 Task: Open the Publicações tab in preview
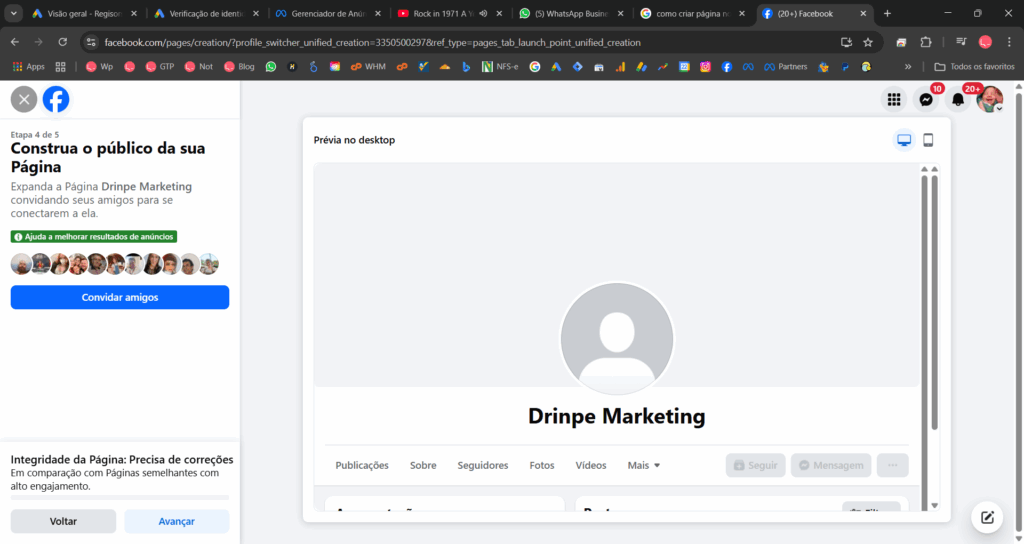(x=362, y=465)
